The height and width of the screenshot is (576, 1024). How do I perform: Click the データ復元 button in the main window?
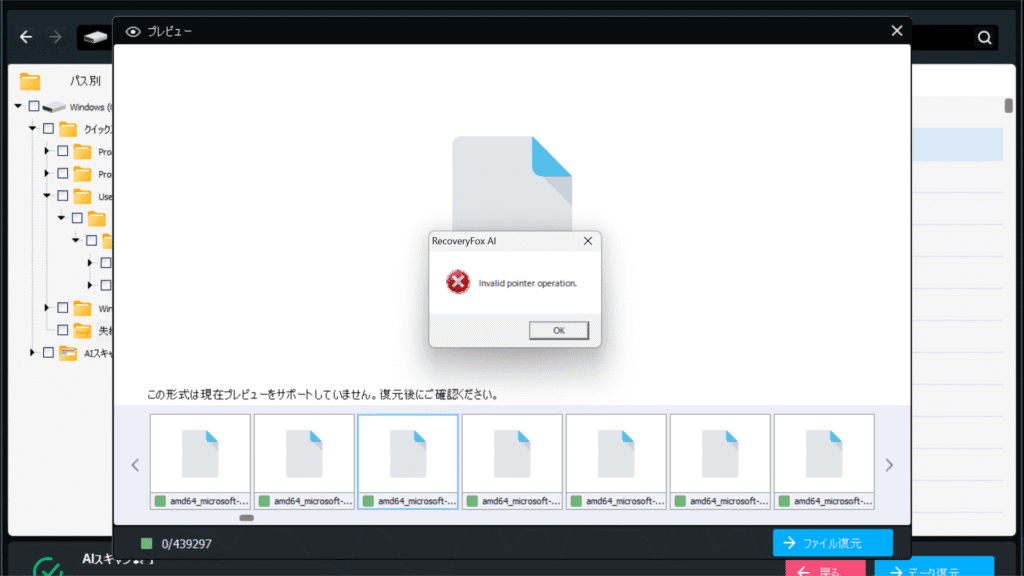[935, 568]
